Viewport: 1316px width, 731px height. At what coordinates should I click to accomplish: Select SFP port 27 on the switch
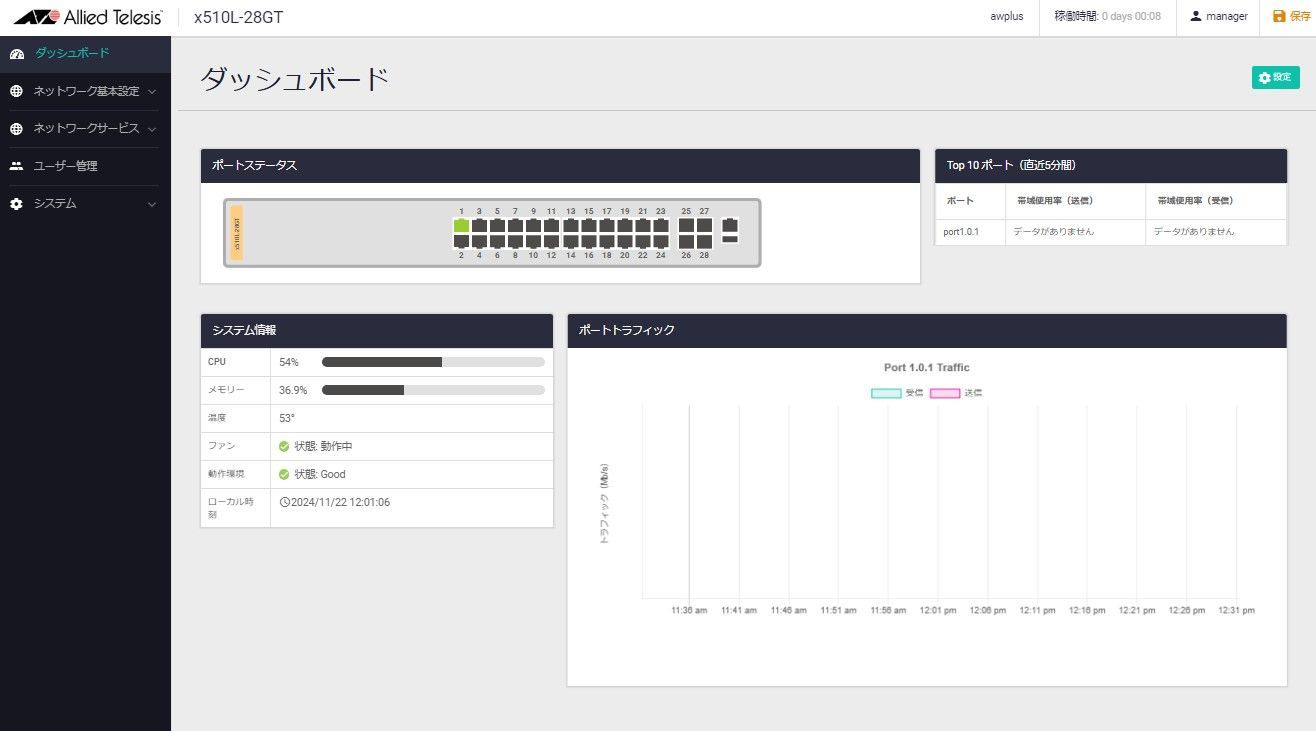(x=704, y=226)
